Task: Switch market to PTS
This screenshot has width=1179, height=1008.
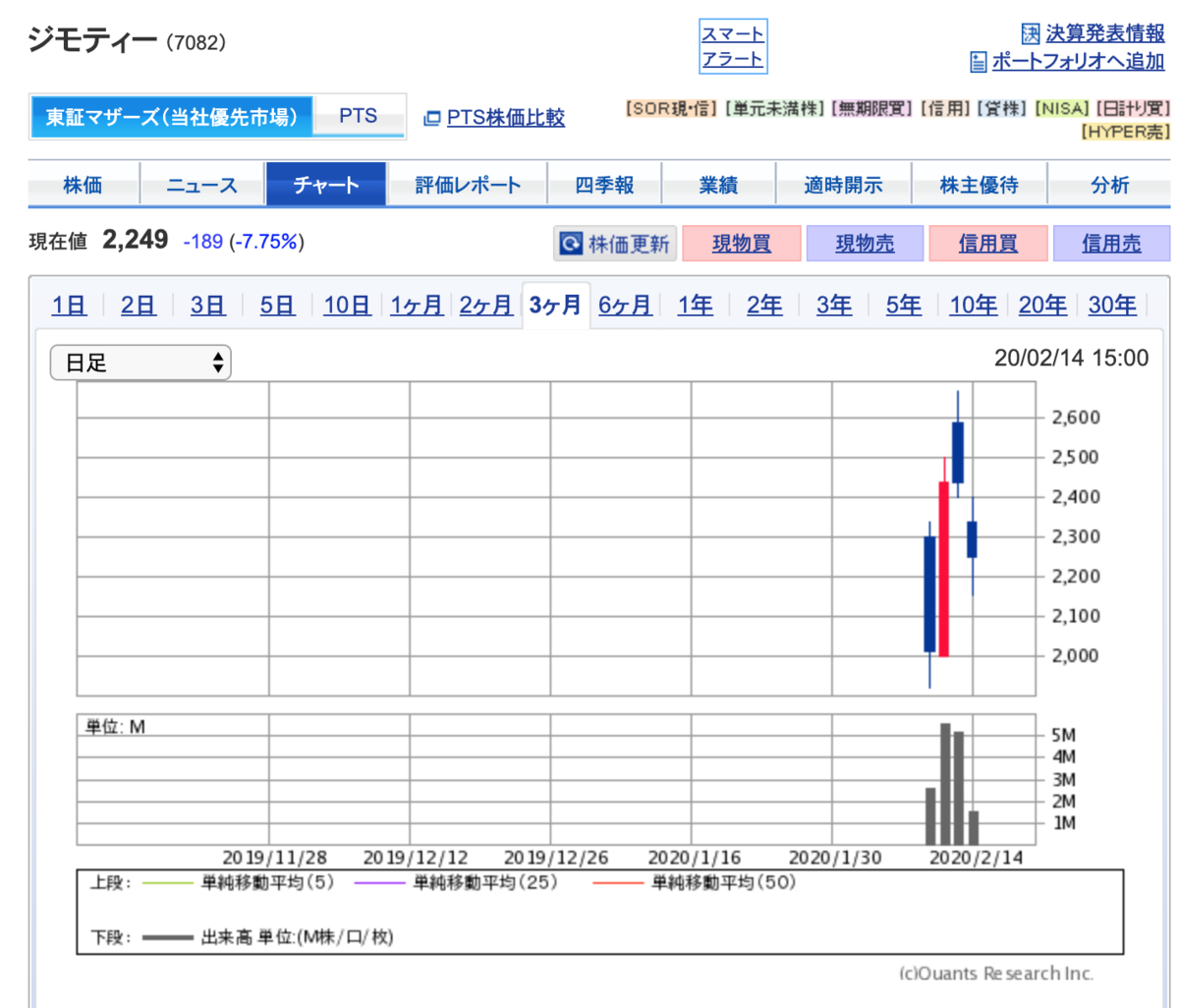Action: (359, 116)
